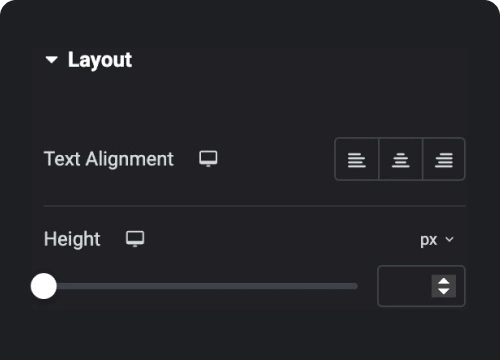Click the Height slider track

click(x=200, y=286)
